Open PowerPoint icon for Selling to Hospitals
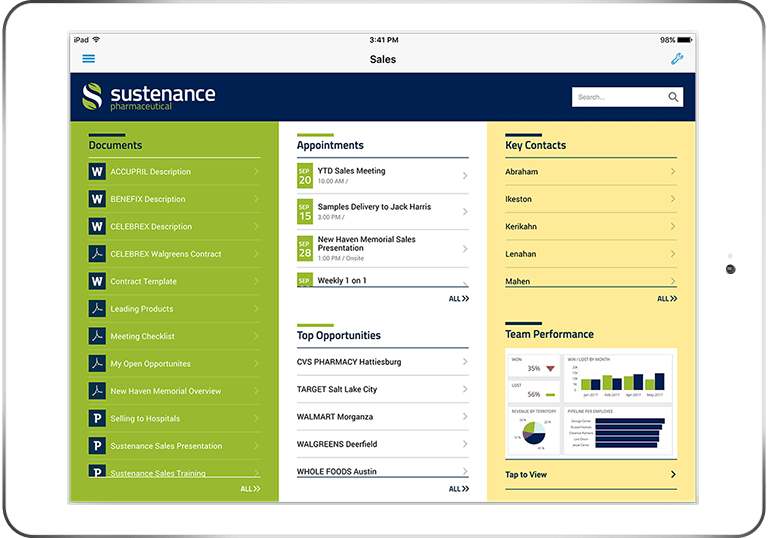 click(x=97, y=418)
